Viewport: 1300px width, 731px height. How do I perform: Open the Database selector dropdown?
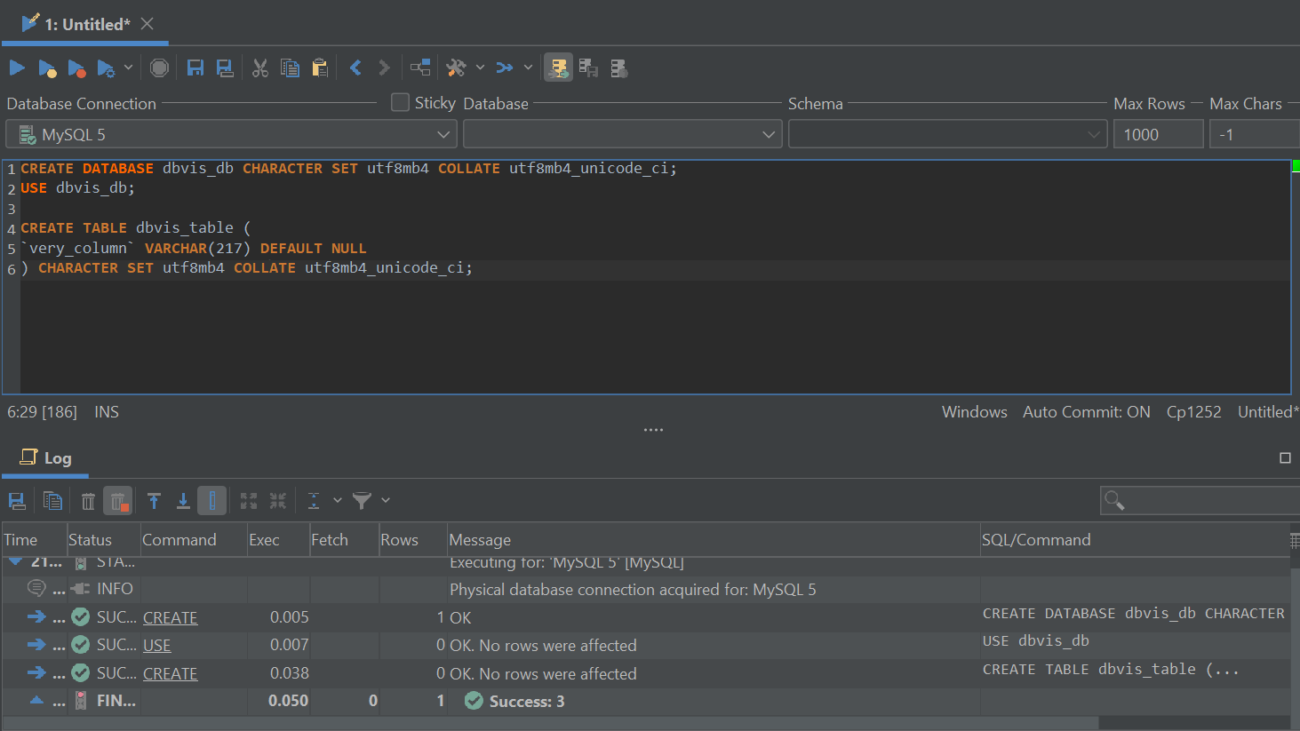pyautogui.click(x=768, y=133)
